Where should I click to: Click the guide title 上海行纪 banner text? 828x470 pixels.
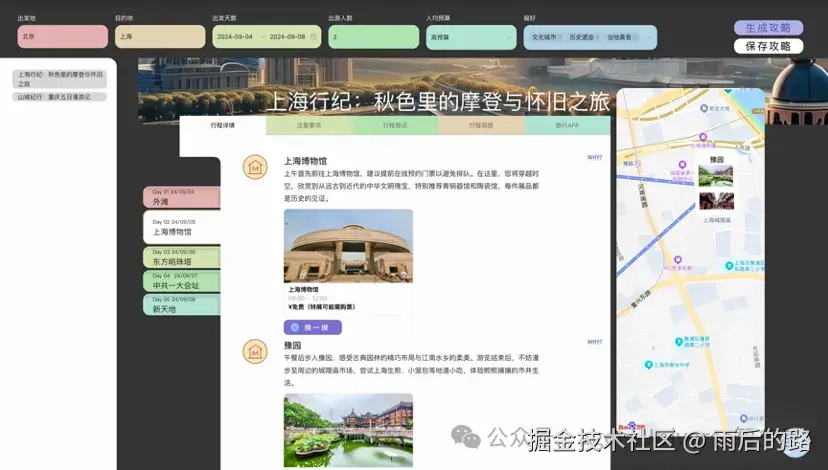click(x=438, y=102)
